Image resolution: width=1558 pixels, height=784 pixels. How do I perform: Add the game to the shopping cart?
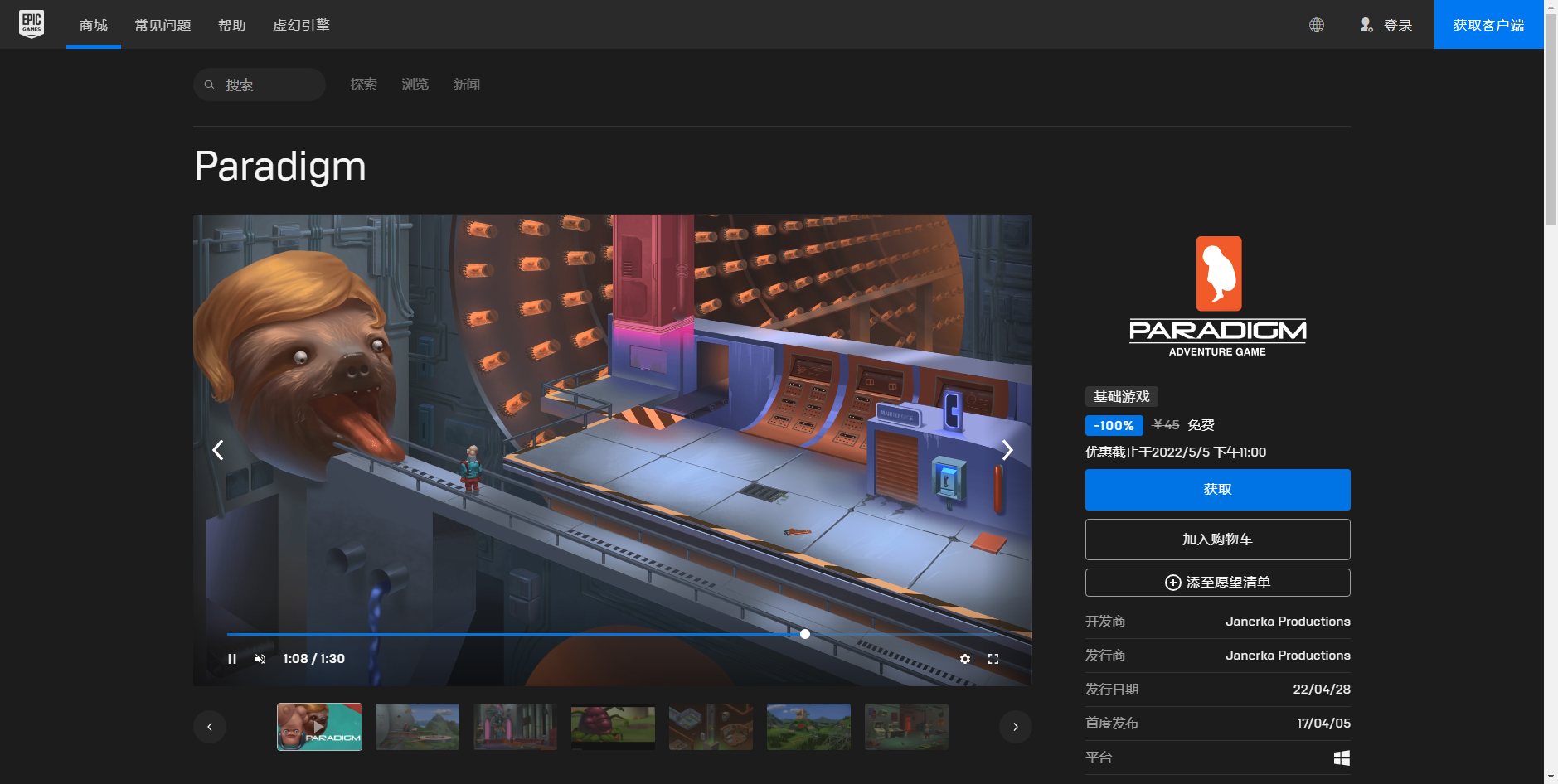coord(1216,539)
